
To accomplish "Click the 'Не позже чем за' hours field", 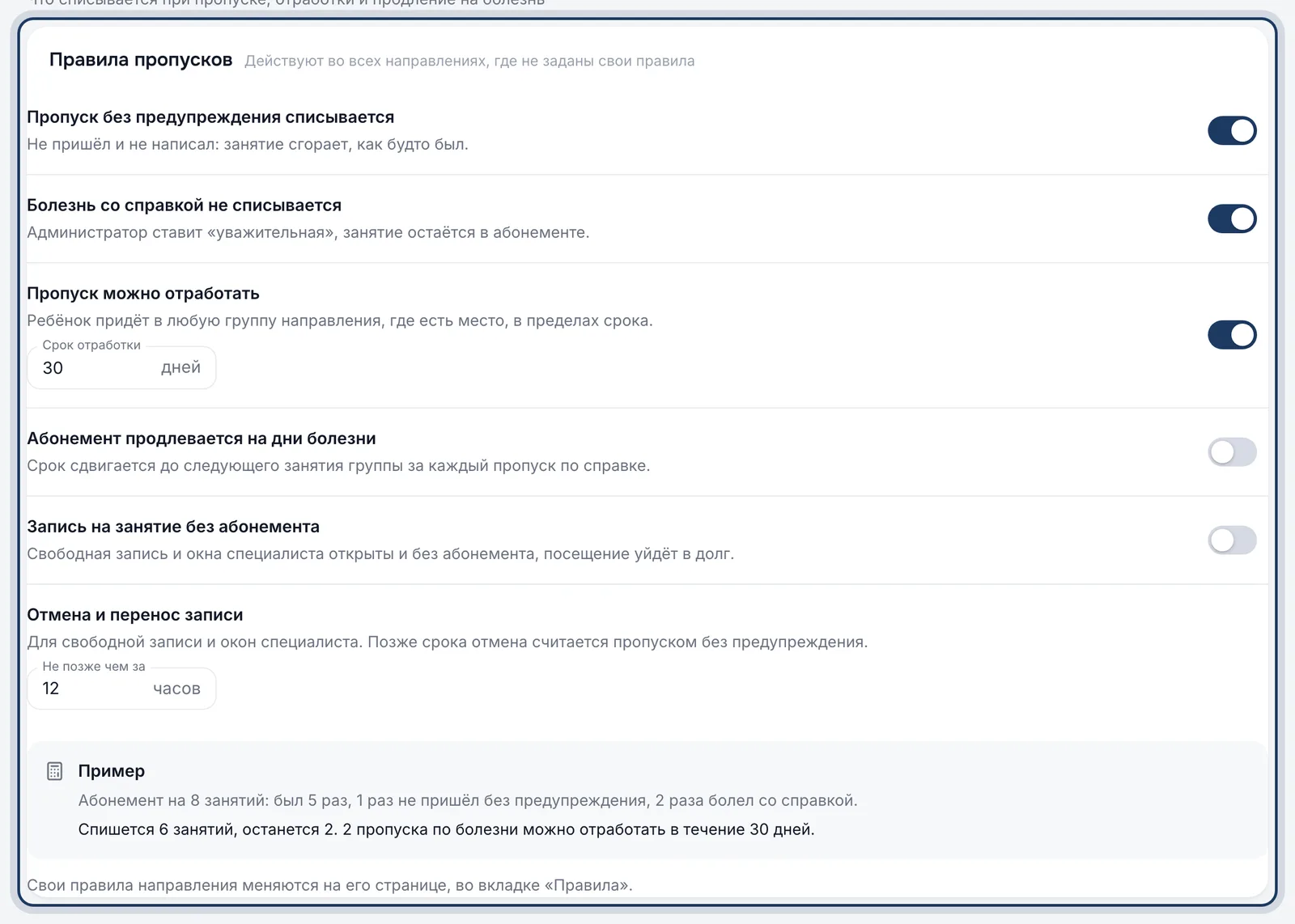I will tap(121, 689).
